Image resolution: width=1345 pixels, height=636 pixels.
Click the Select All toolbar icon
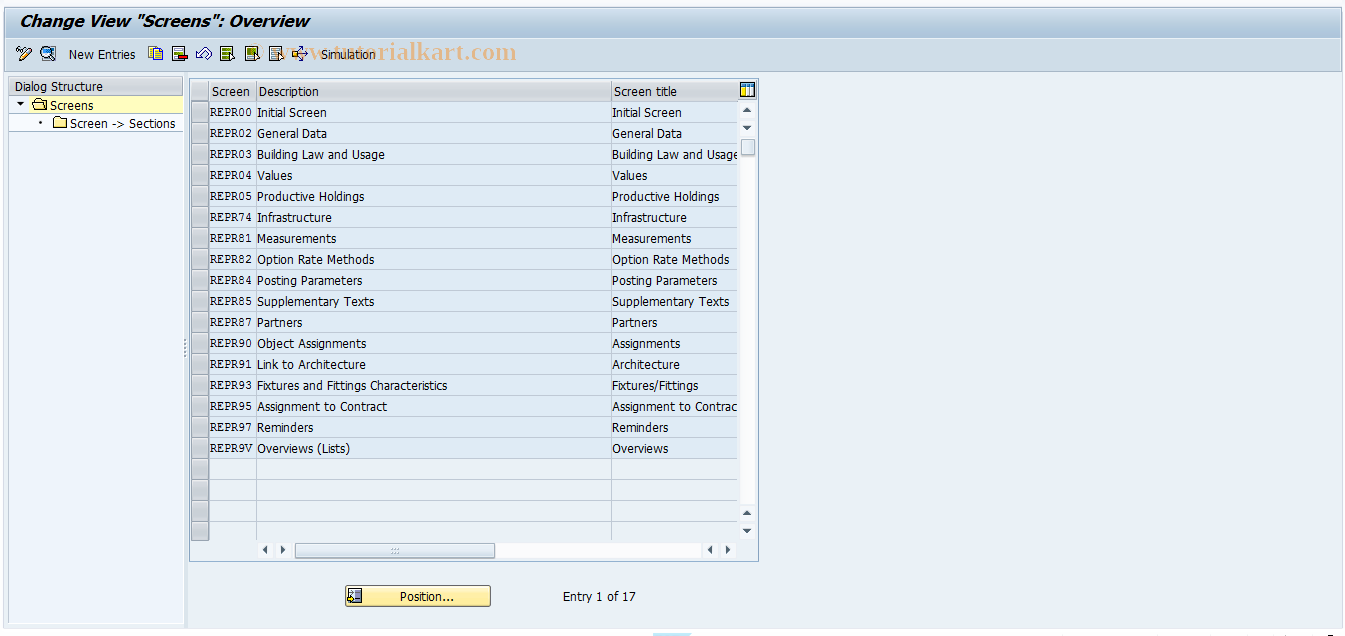click(228, 54)
